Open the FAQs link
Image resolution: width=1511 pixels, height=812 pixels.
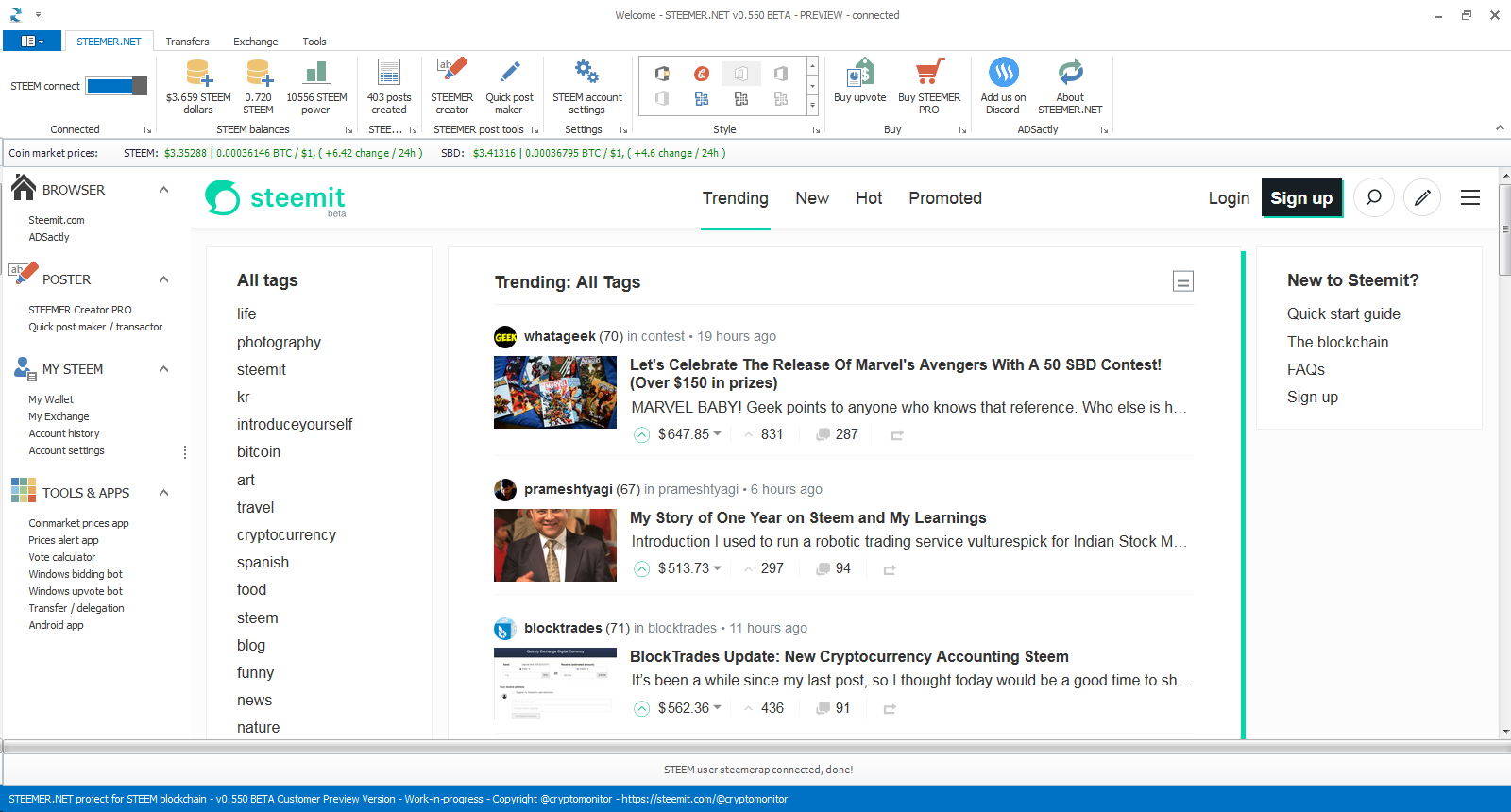[x=1306, y=370]
